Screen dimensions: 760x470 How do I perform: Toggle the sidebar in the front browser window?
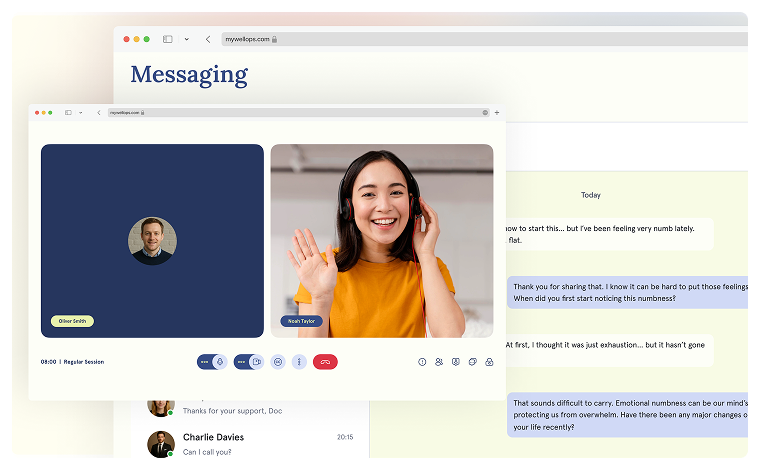pos(68,113)
